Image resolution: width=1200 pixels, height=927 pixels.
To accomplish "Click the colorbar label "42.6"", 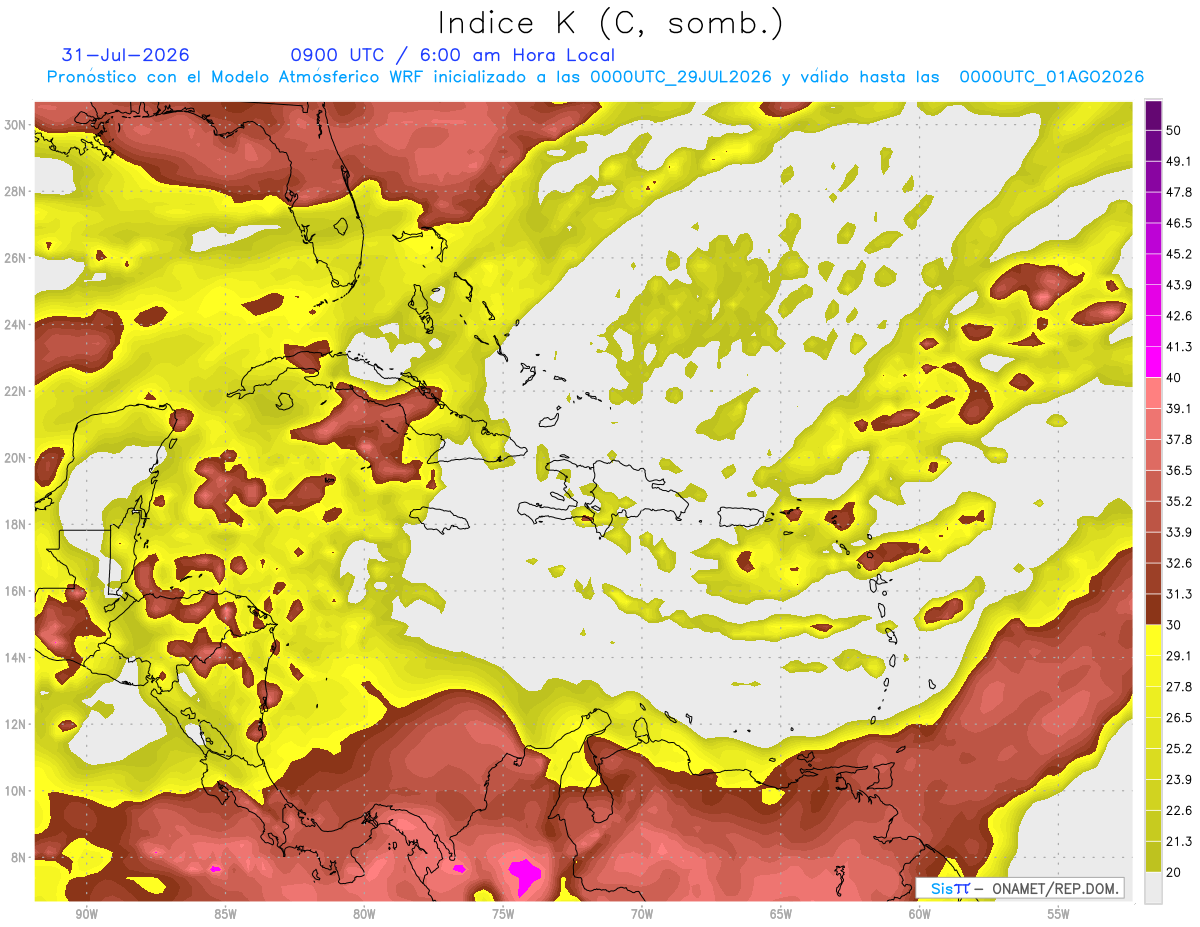I will point(1179,316).
